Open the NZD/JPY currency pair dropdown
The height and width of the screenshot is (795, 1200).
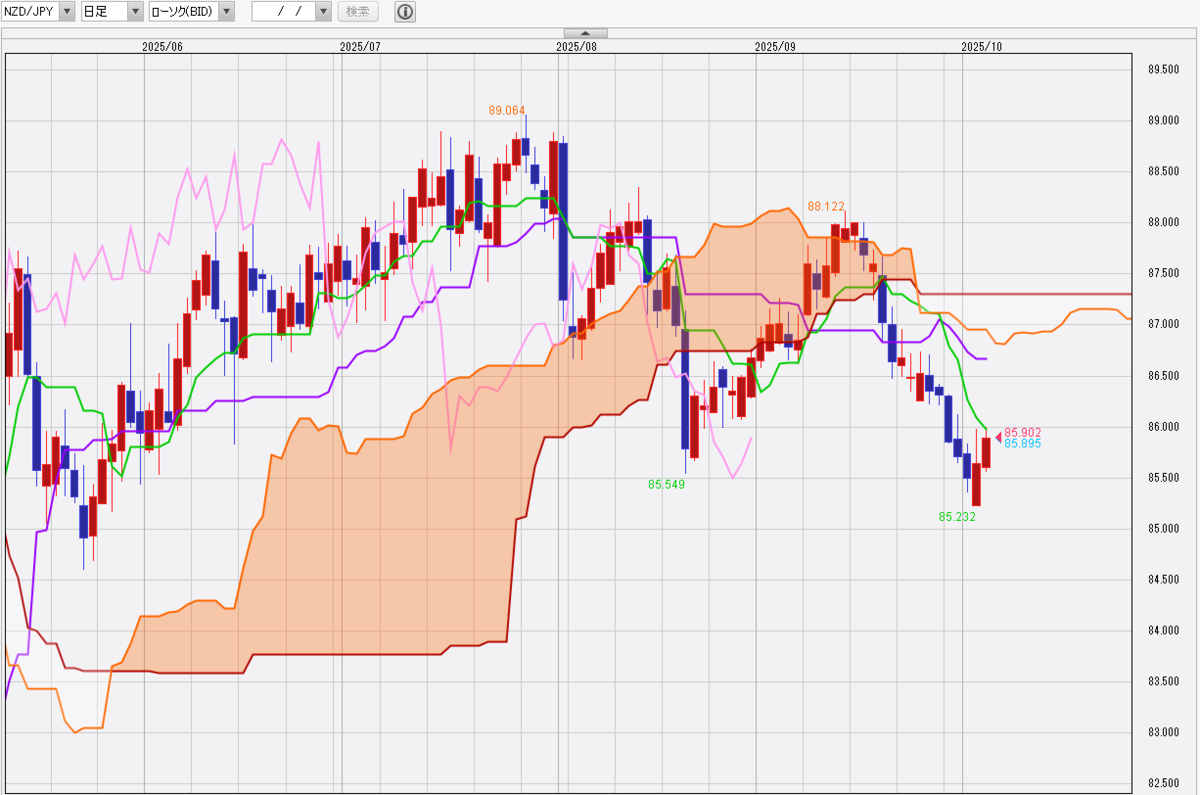click(66, 12)
